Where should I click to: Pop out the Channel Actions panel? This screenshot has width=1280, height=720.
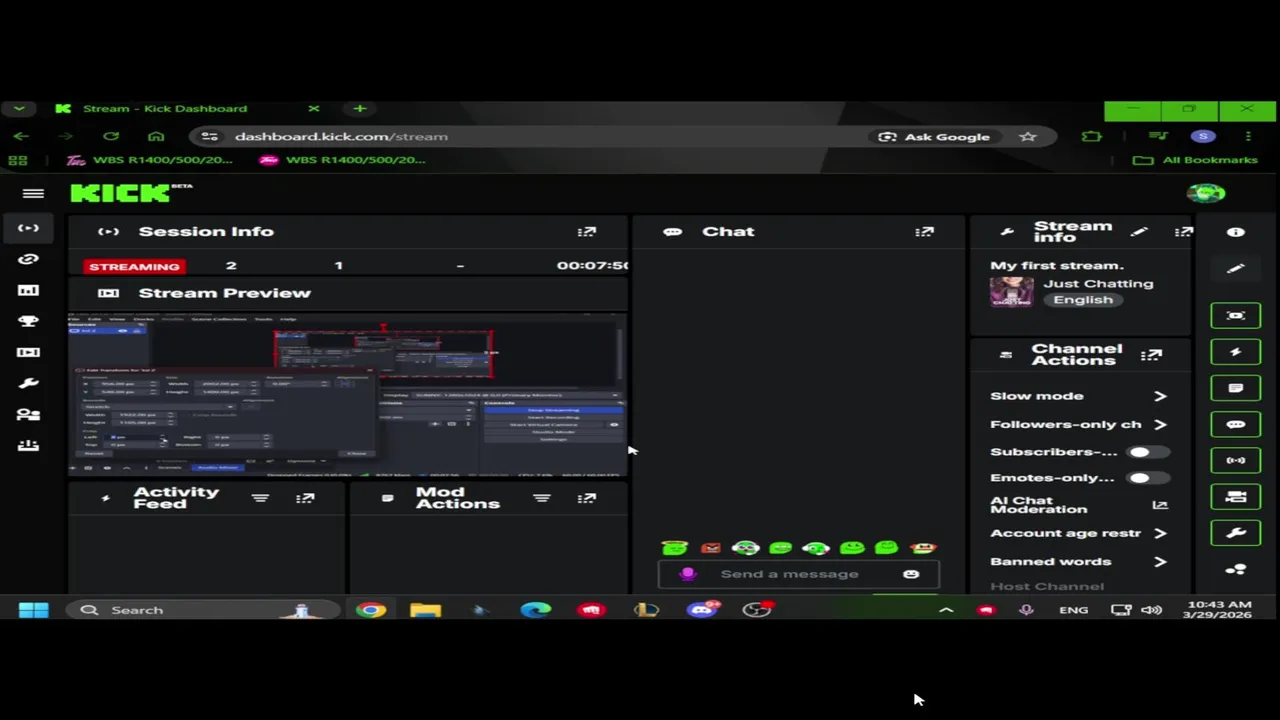pos(1152,355)
